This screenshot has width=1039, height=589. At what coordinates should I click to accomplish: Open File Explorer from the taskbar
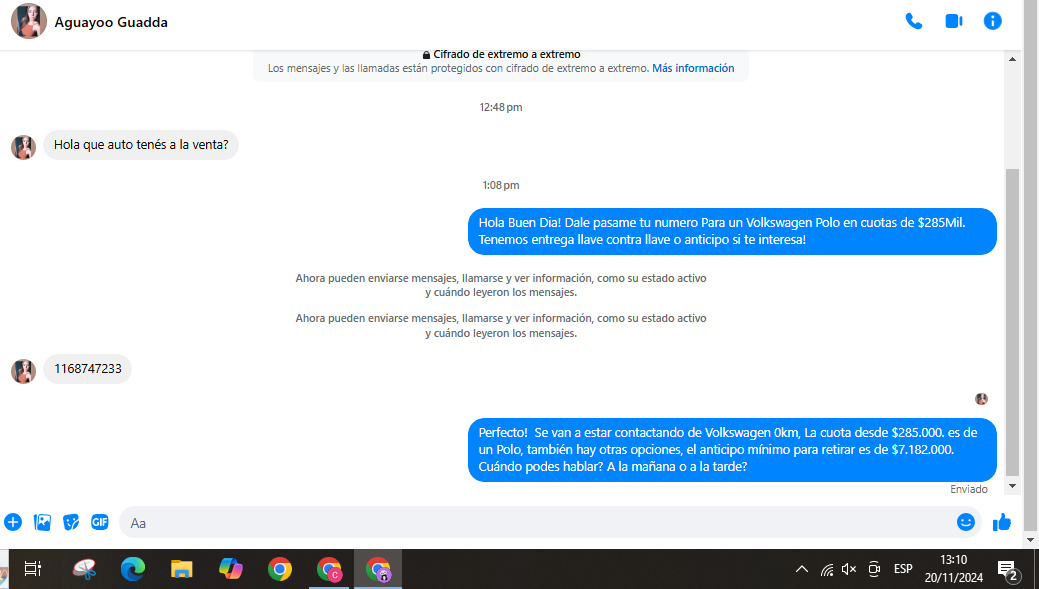(182, 569)
